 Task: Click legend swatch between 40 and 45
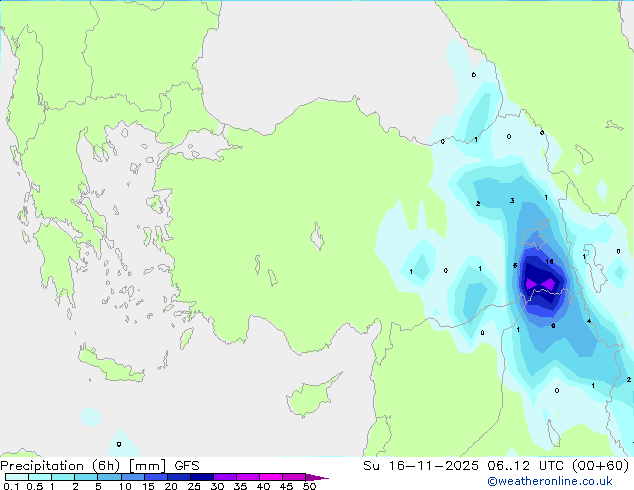tap(271, 477)
